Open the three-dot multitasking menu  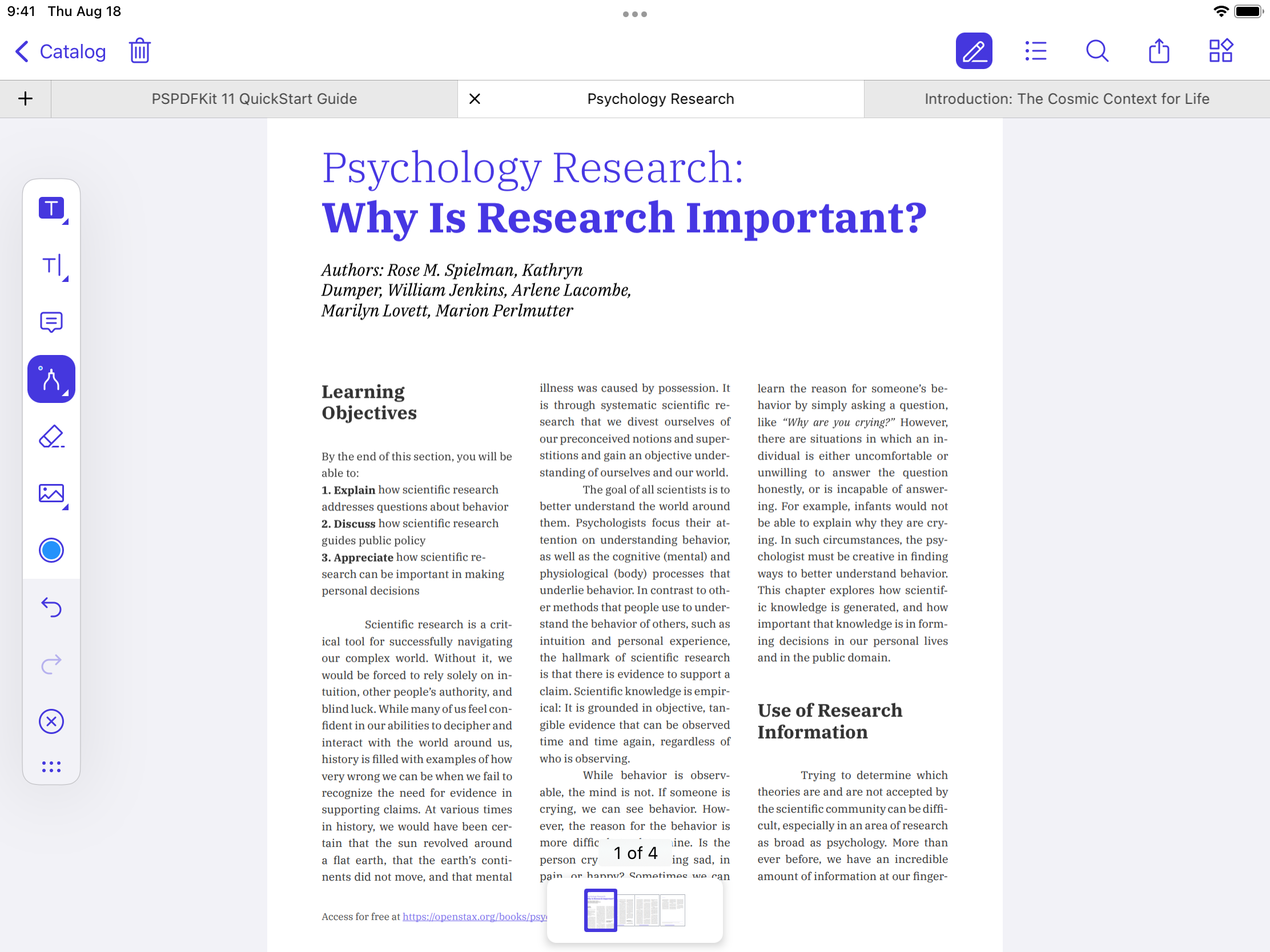[634, 14]
